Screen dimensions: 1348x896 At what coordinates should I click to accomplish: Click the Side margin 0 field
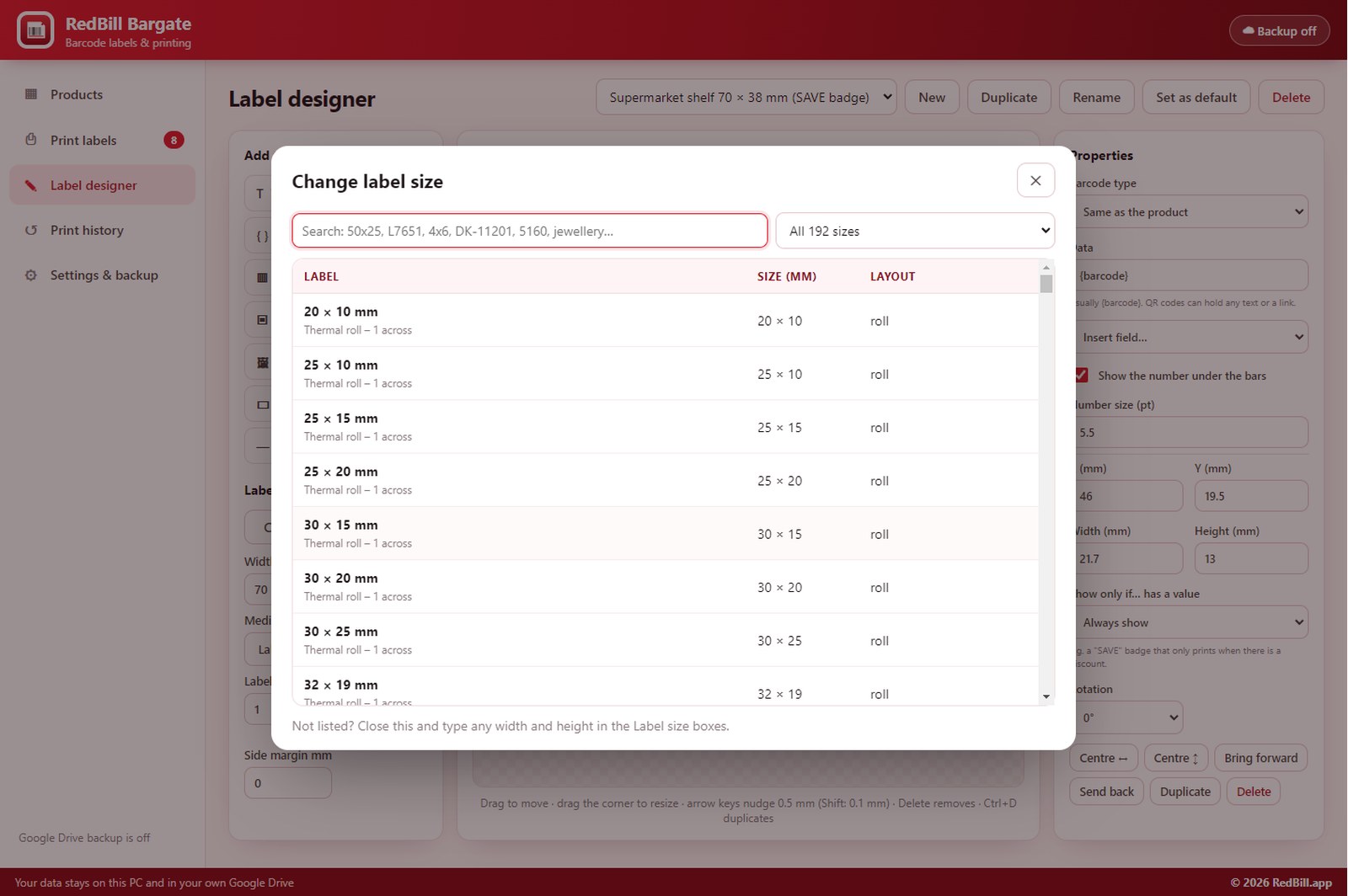click(x=287, y=783)
